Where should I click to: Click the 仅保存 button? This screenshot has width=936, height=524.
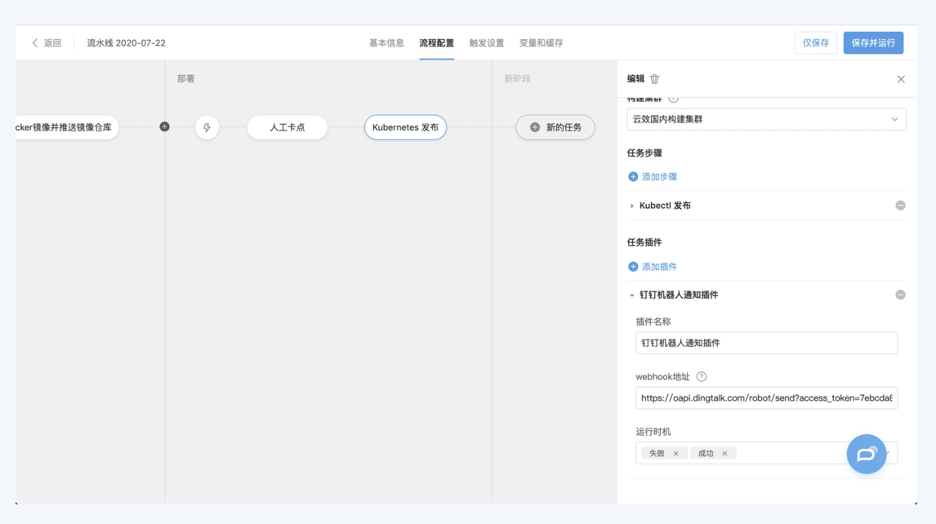pos(815,43)
